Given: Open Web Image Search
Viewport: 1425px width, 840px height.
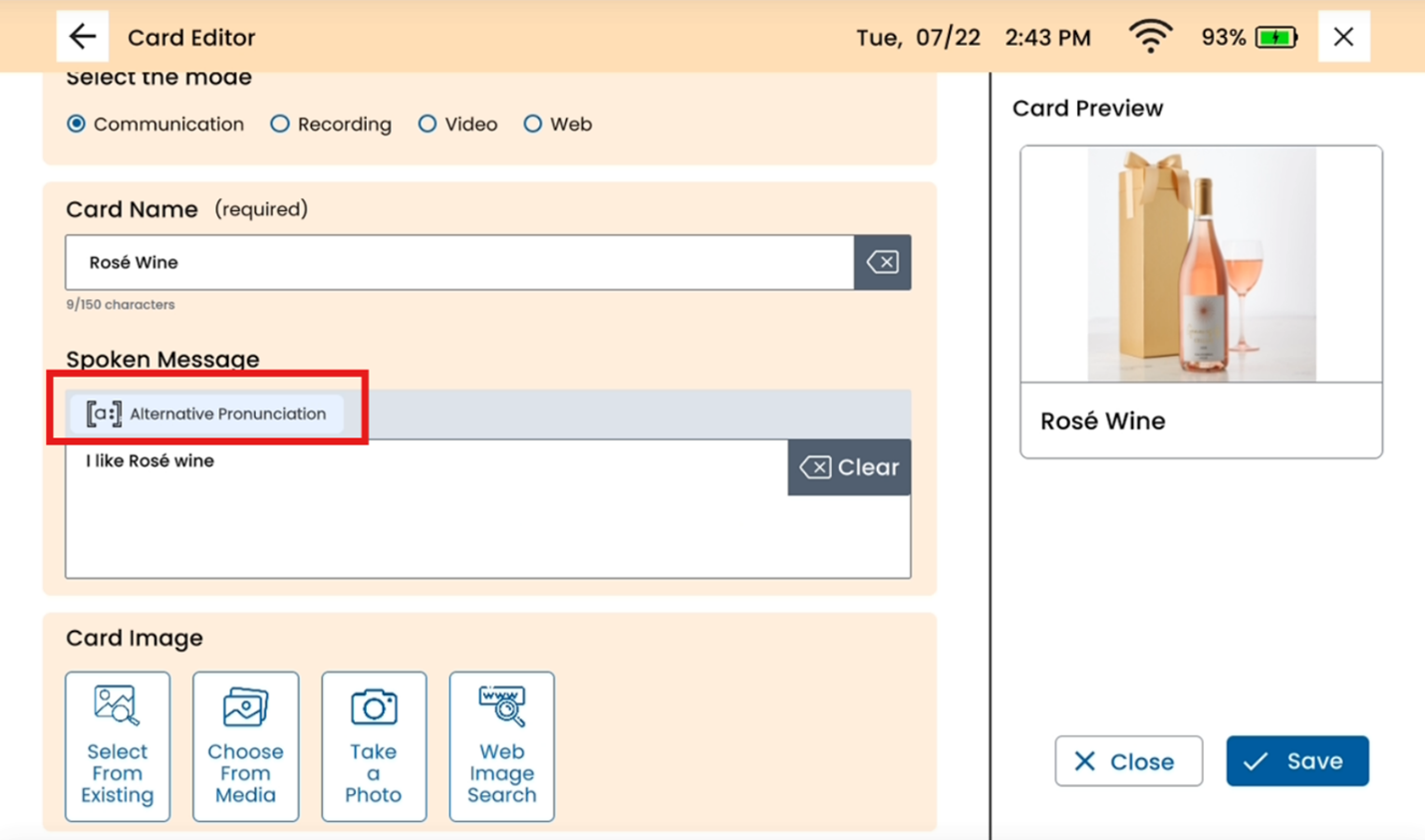Looking at the screenshot, I should (501, 746).
